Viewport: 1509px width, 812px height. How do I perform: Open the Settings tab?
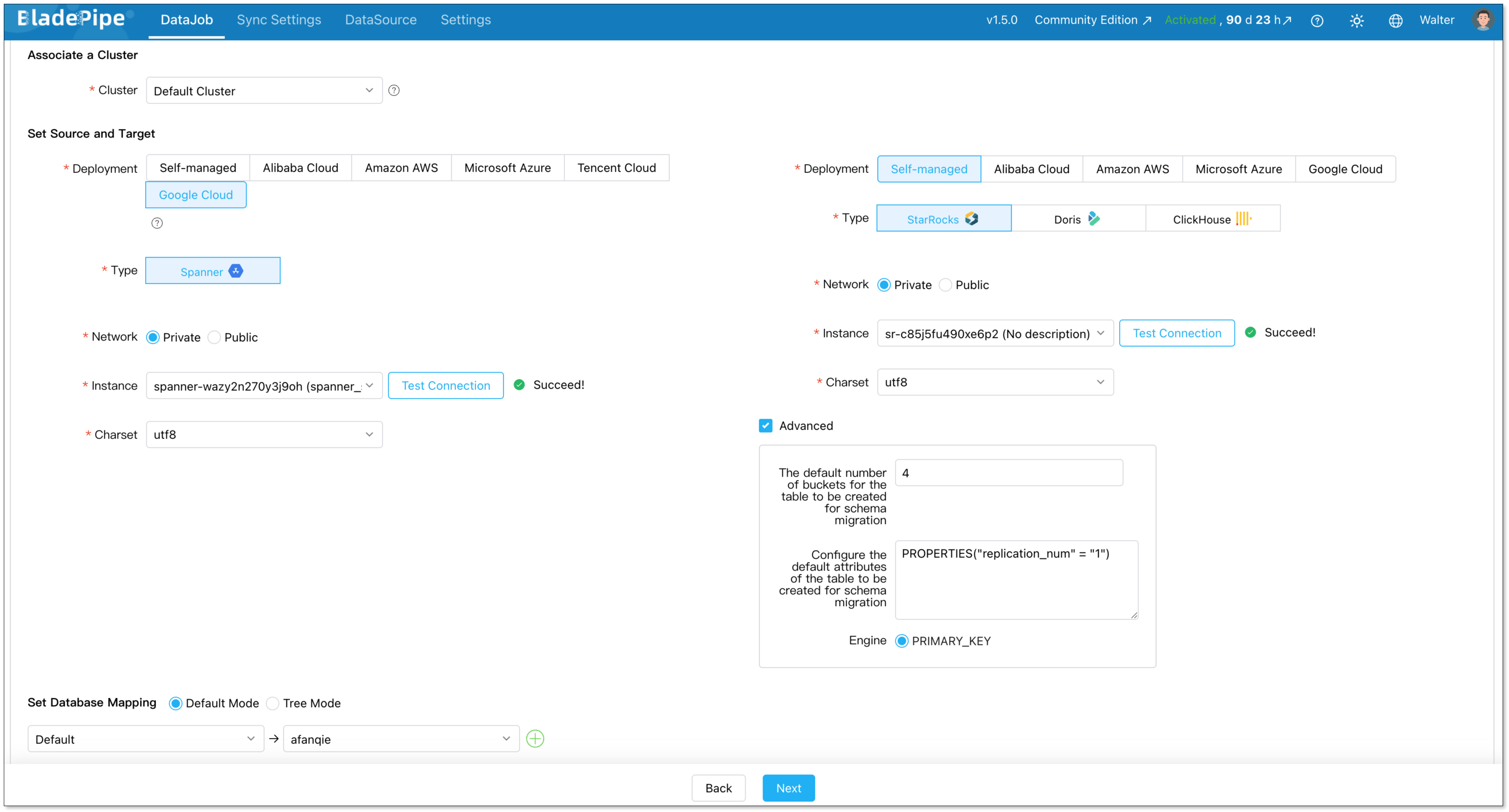tap(466, 20)
